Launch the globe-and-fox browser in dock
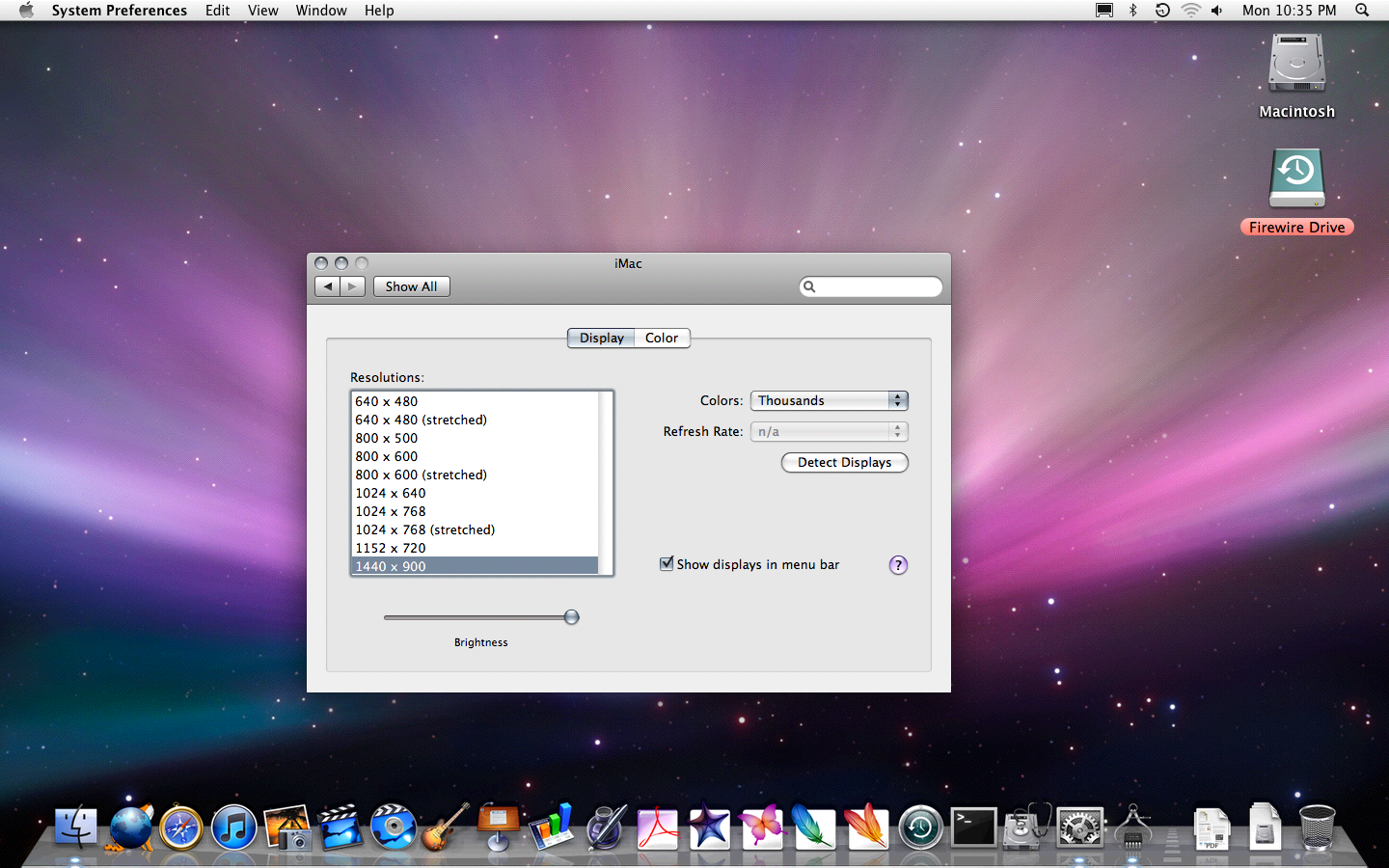This screenshot has height=868, width=1389. (x=130, y=827)
